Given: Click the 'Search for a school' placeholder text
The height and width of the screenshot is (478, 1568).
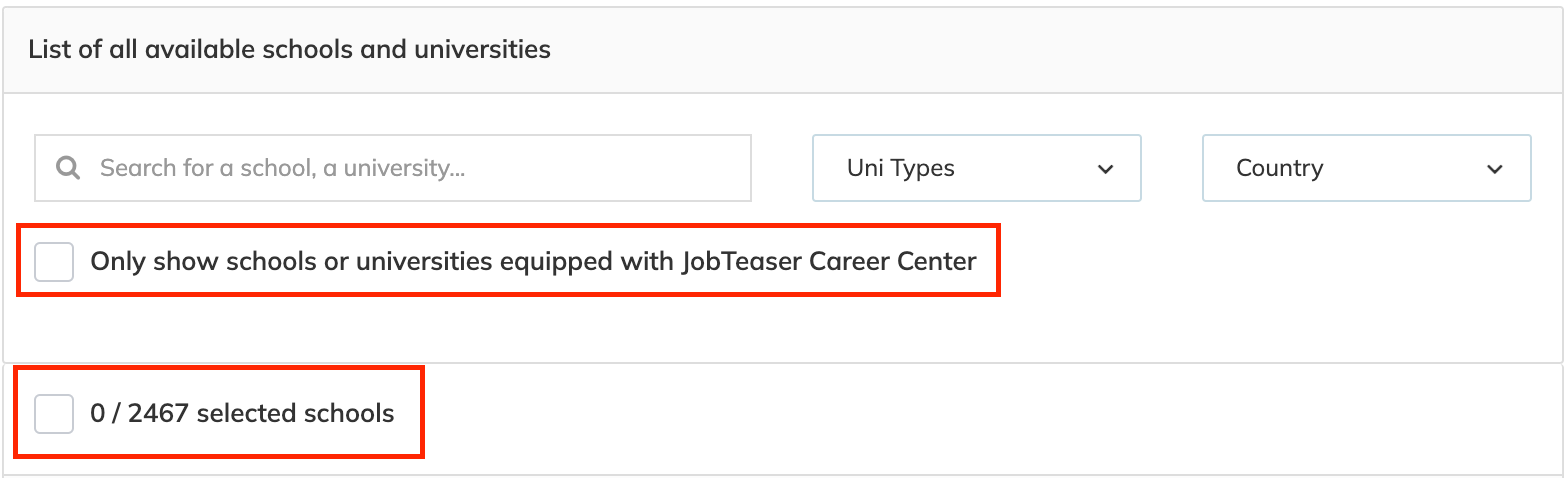Looking at the screenshot, I should (x=282, y=168).
